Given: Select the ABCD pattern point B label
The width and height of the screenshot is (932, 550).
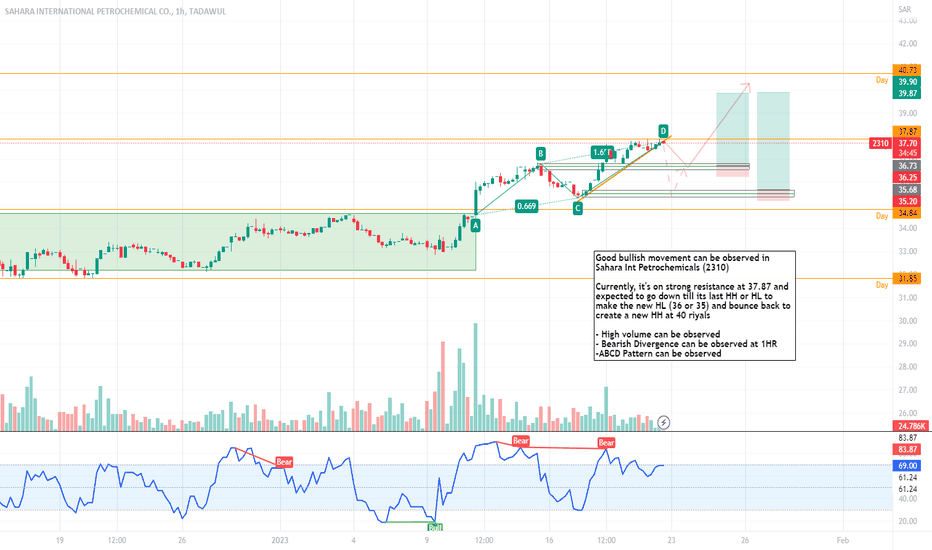Looking at the screenshot, I should pyautogui.click(x=540, y=153).
